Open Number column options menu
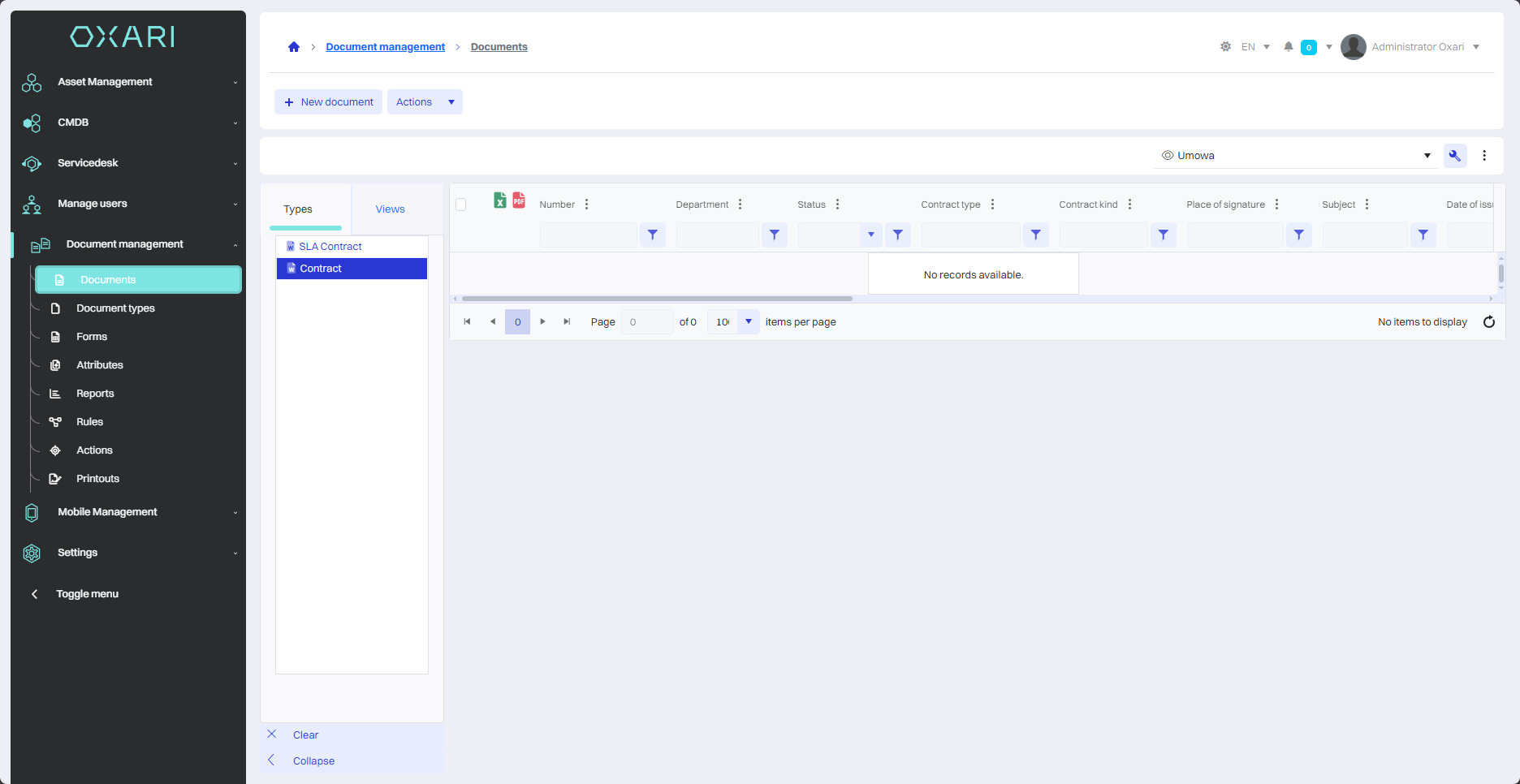Viewport: 1520px width, 784px height. click(x=586, y=205)
